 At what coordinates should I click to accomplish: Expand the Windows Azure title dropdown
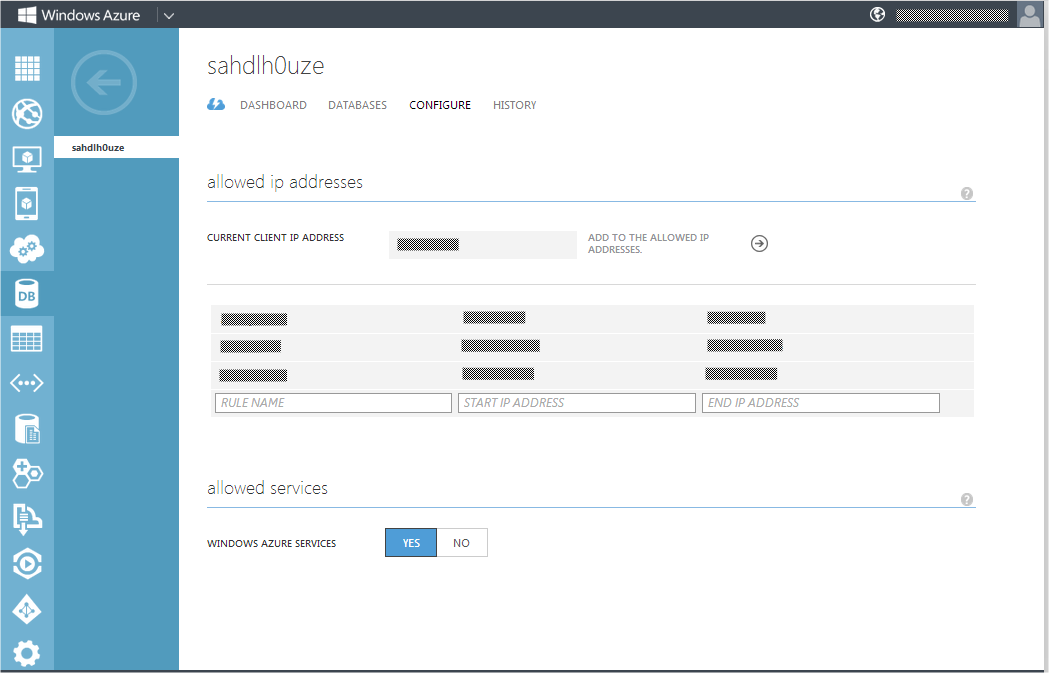168,14
